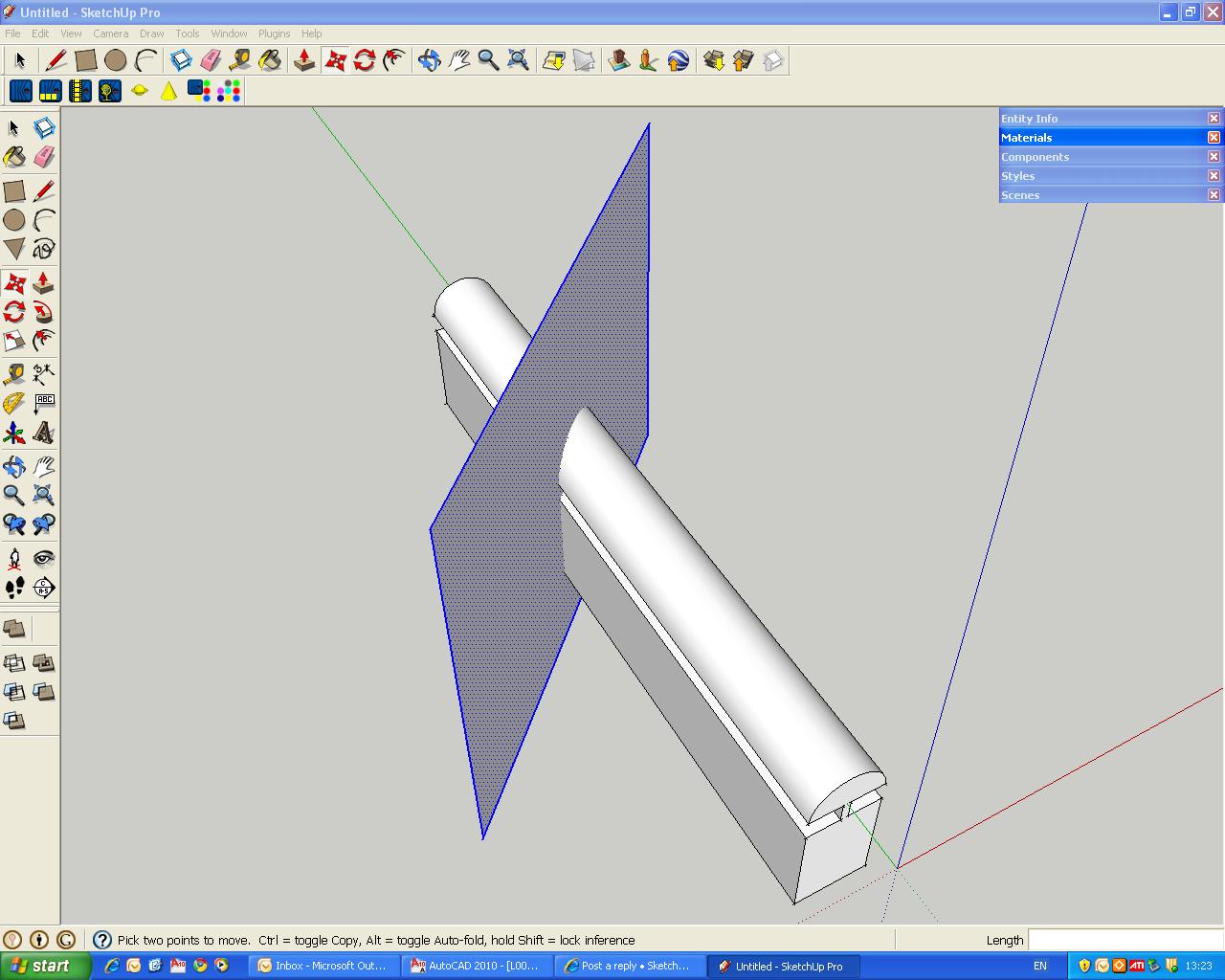Select the Position Camera tool
1225x980 pixels.
tap(14, 559)
